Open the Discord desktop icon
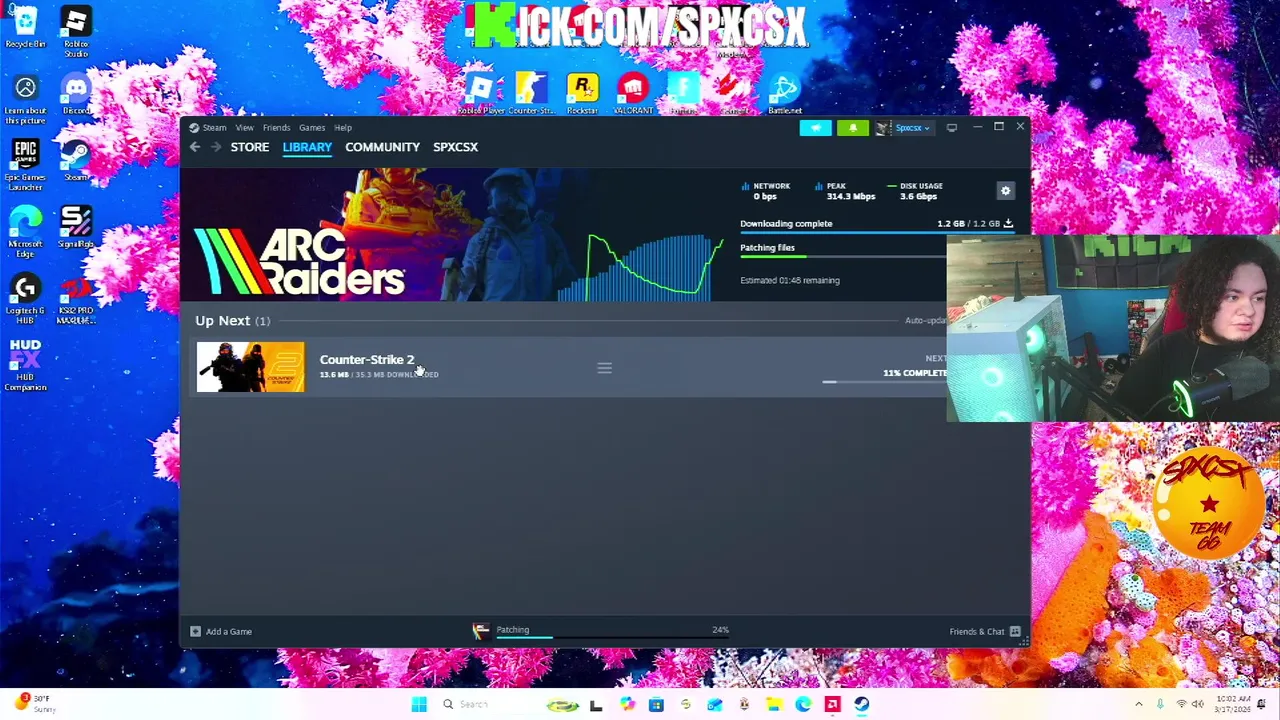The image size is (1280, 720). pyautogui.click(x=76, y=95)
